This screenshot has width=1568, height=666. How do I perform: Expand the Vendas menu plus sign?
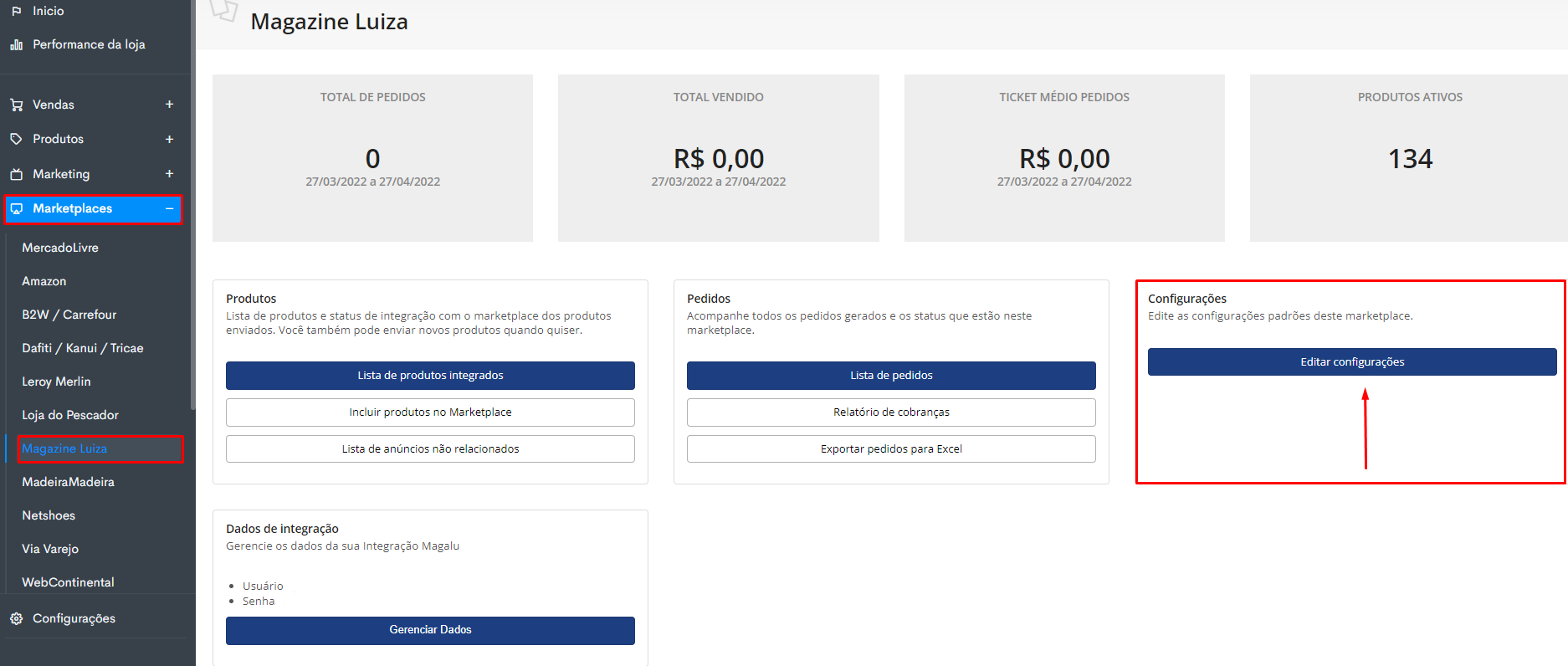click(169, 105)
